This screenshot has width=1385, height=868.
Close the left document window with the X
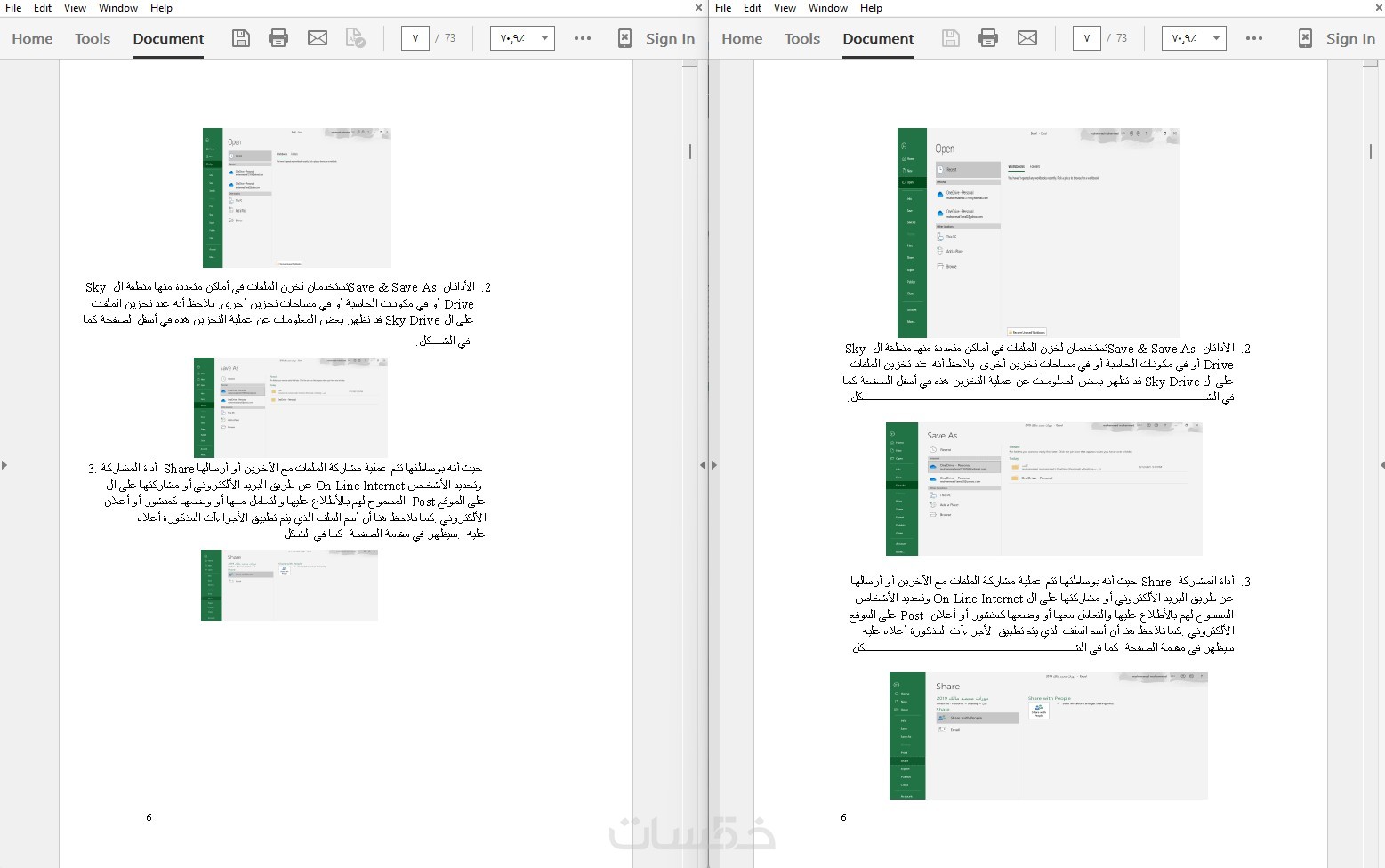[x=698, y=8]
